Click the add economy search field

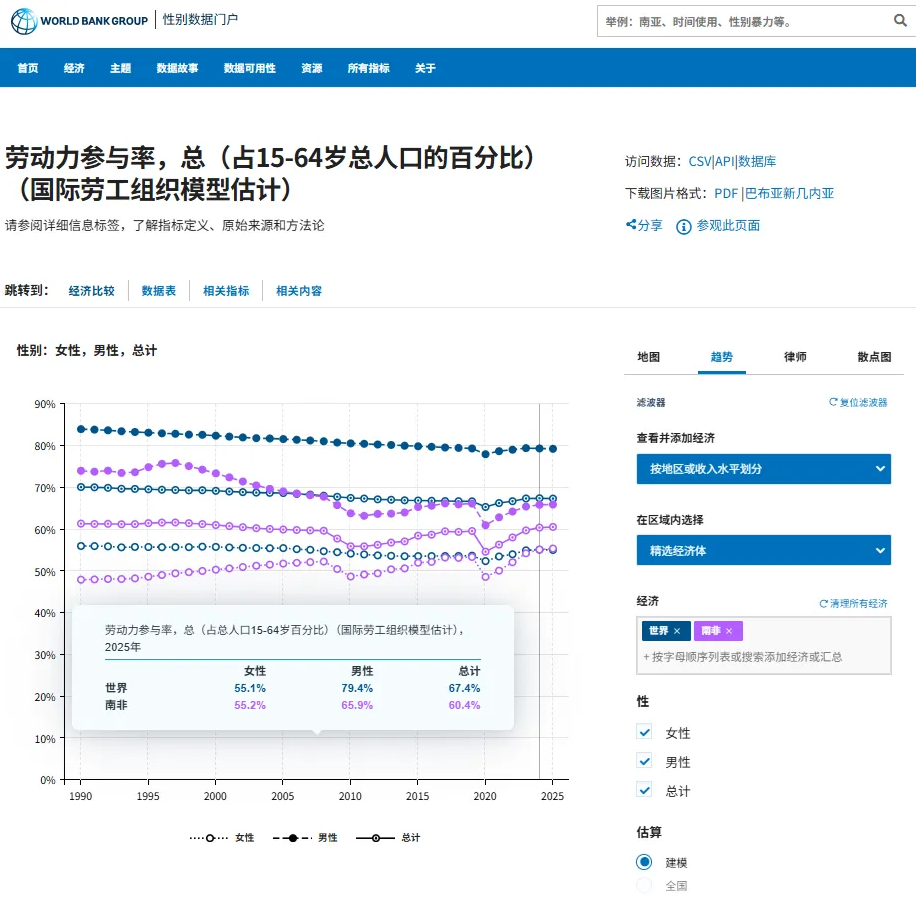(x=764, y=657)
